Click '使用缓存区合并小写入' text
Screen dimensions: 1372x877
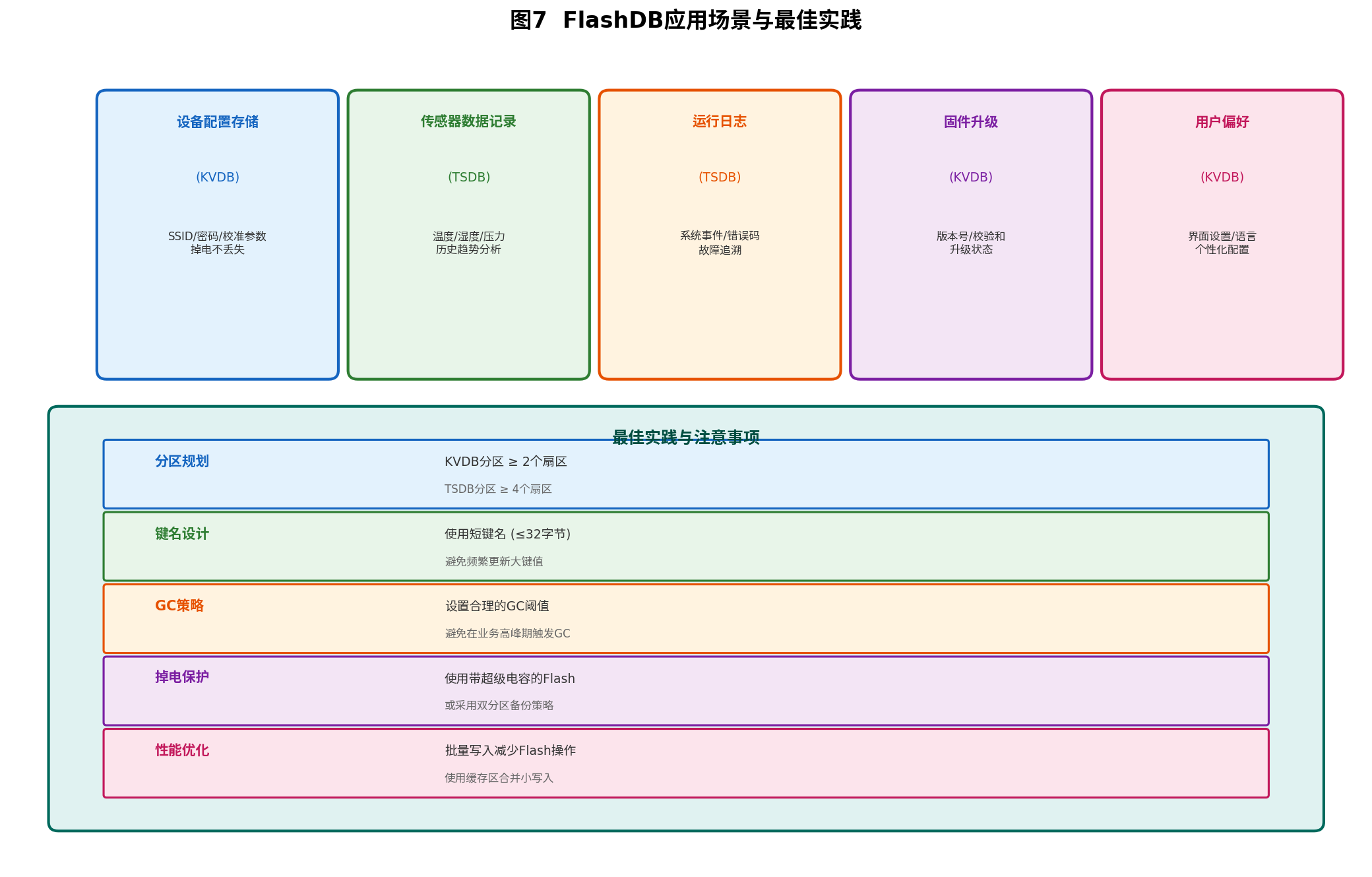[x=499, y=778]
